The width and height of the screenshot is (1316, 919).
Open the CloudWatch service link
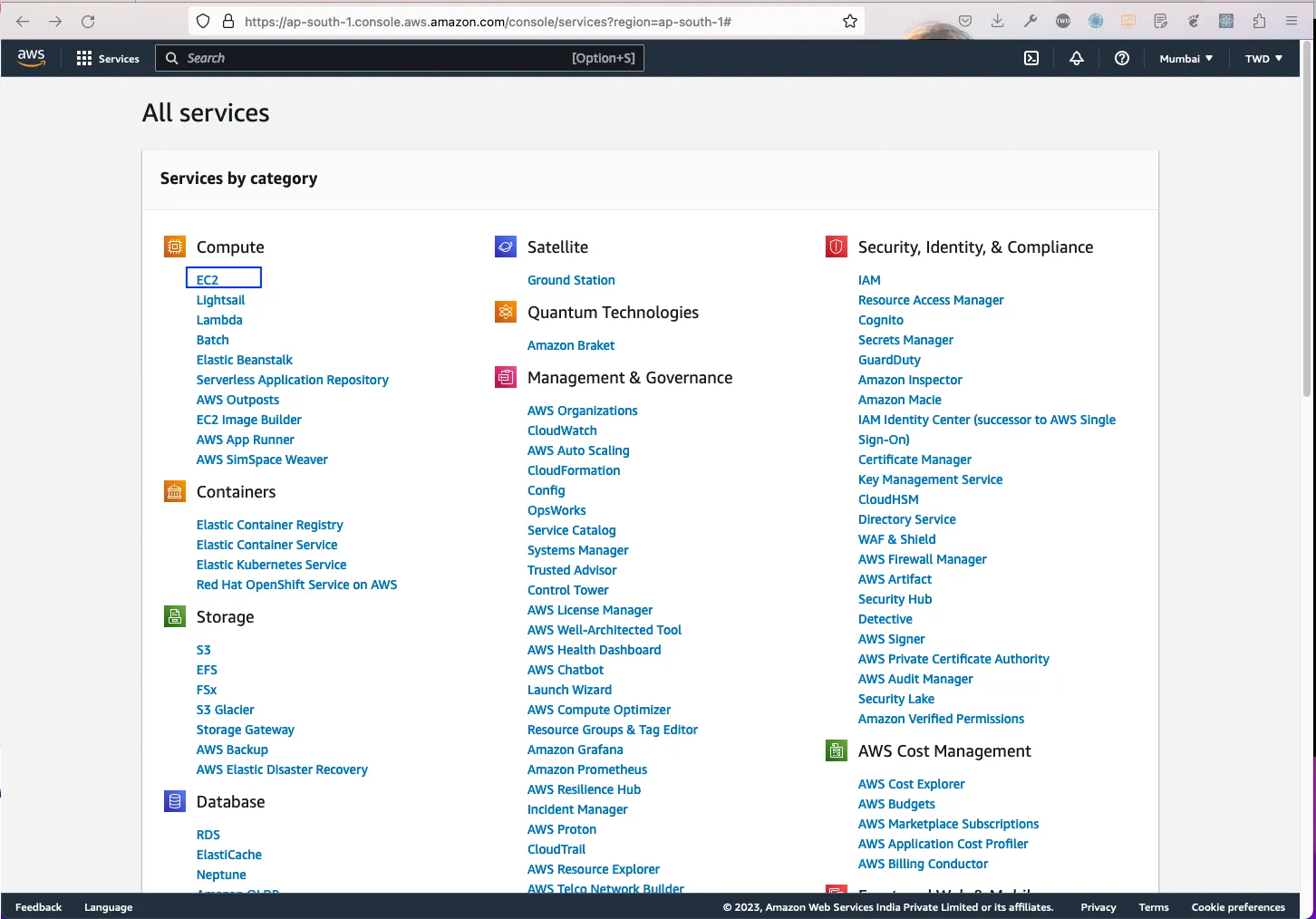click(x=562, y=430)
